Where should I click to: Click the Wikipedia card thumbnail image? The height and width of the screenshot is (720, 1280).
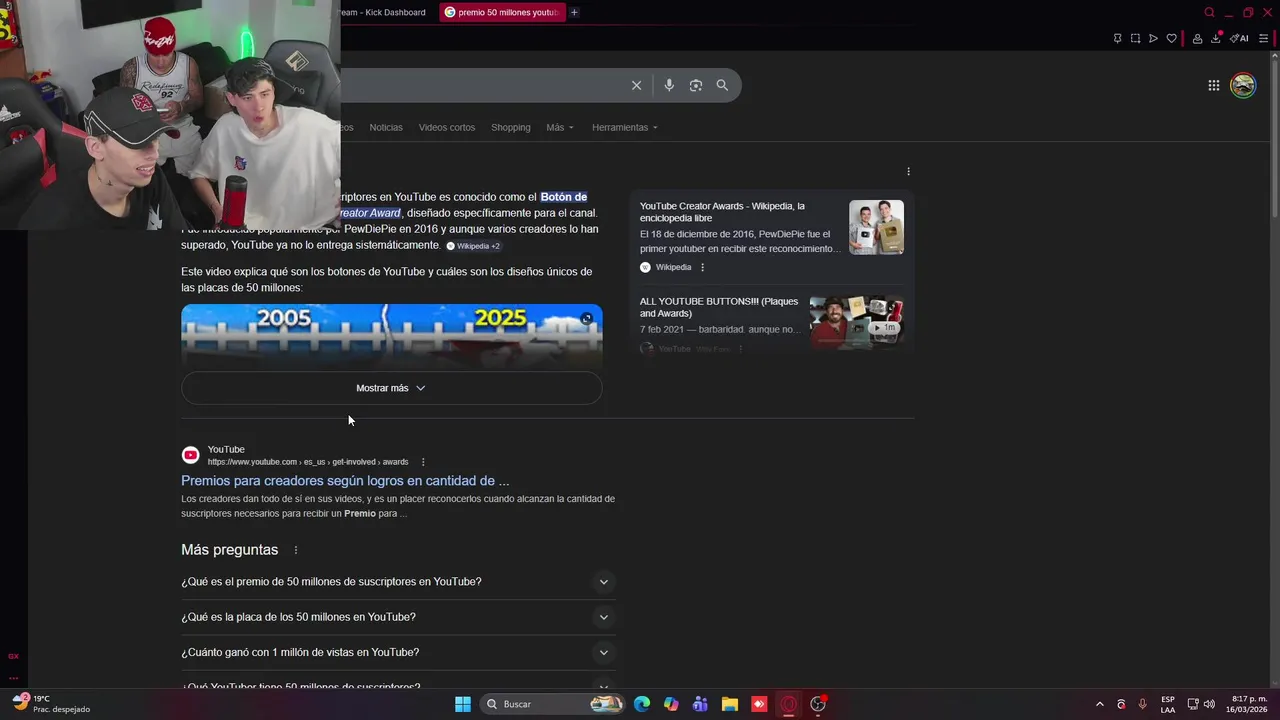pyautogui.click(x=876, y=227)
